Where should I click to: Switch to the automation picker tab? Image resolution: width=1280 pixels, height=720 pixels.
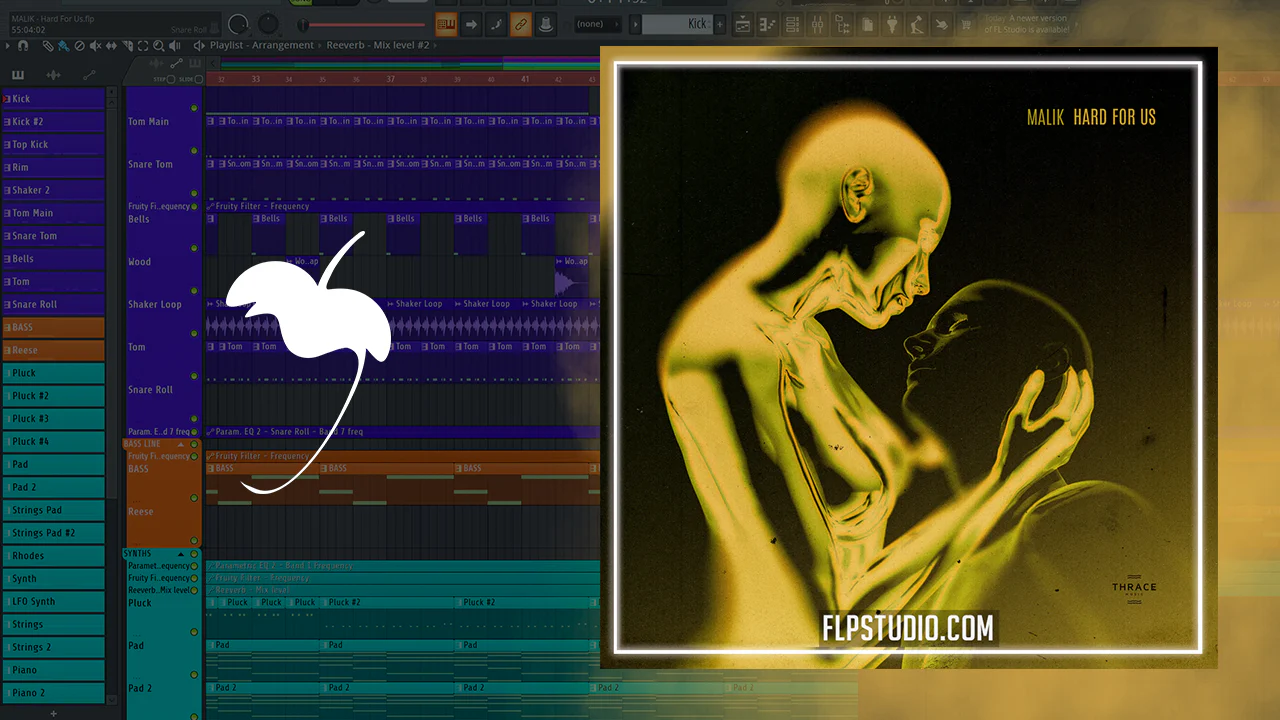89,75
